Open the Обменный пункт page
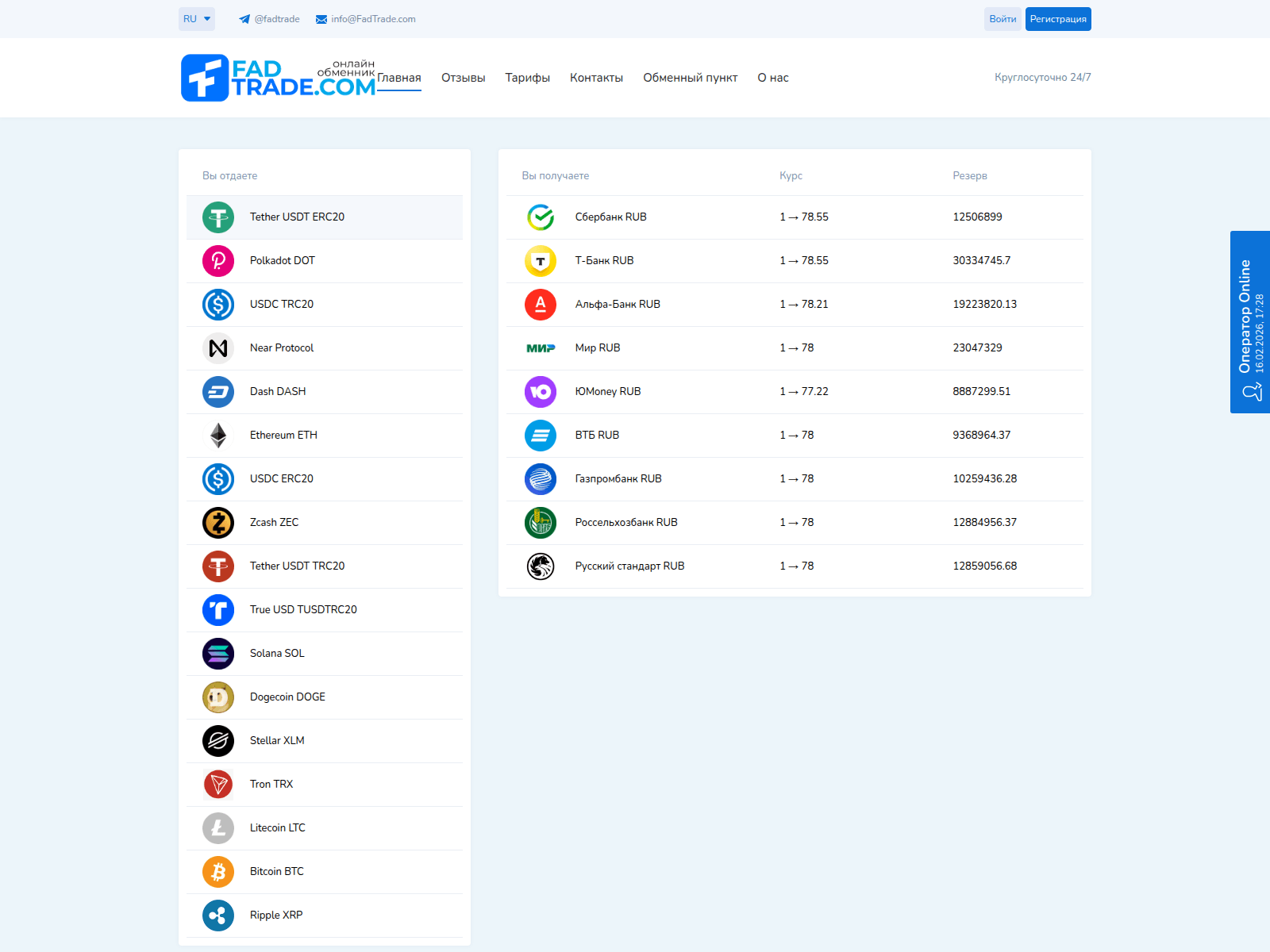The height and width of the screenshot is (952, 1270). pos(691,78)
